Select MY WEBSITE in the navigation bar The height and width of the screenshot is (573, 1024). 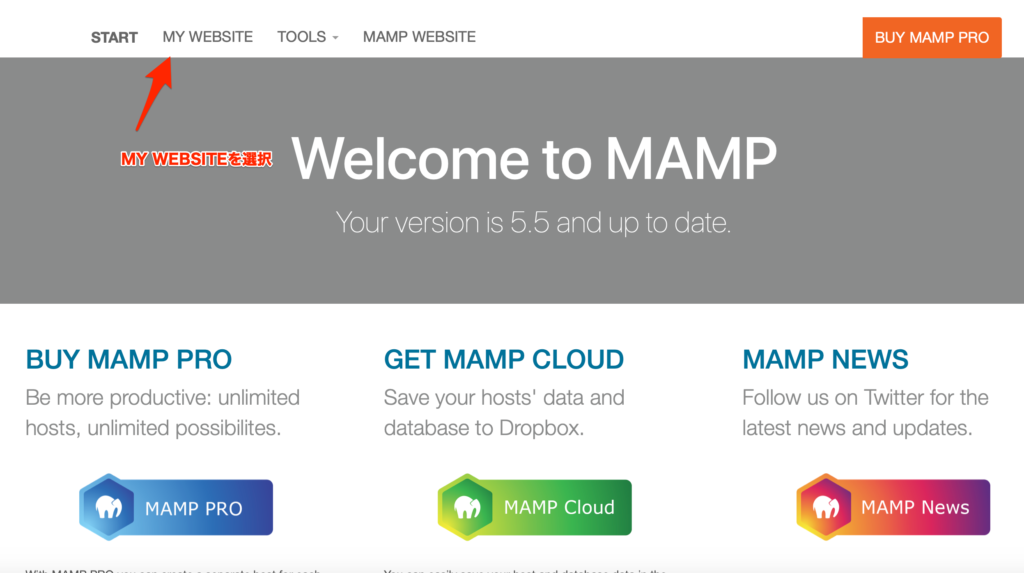click(208, 37)
